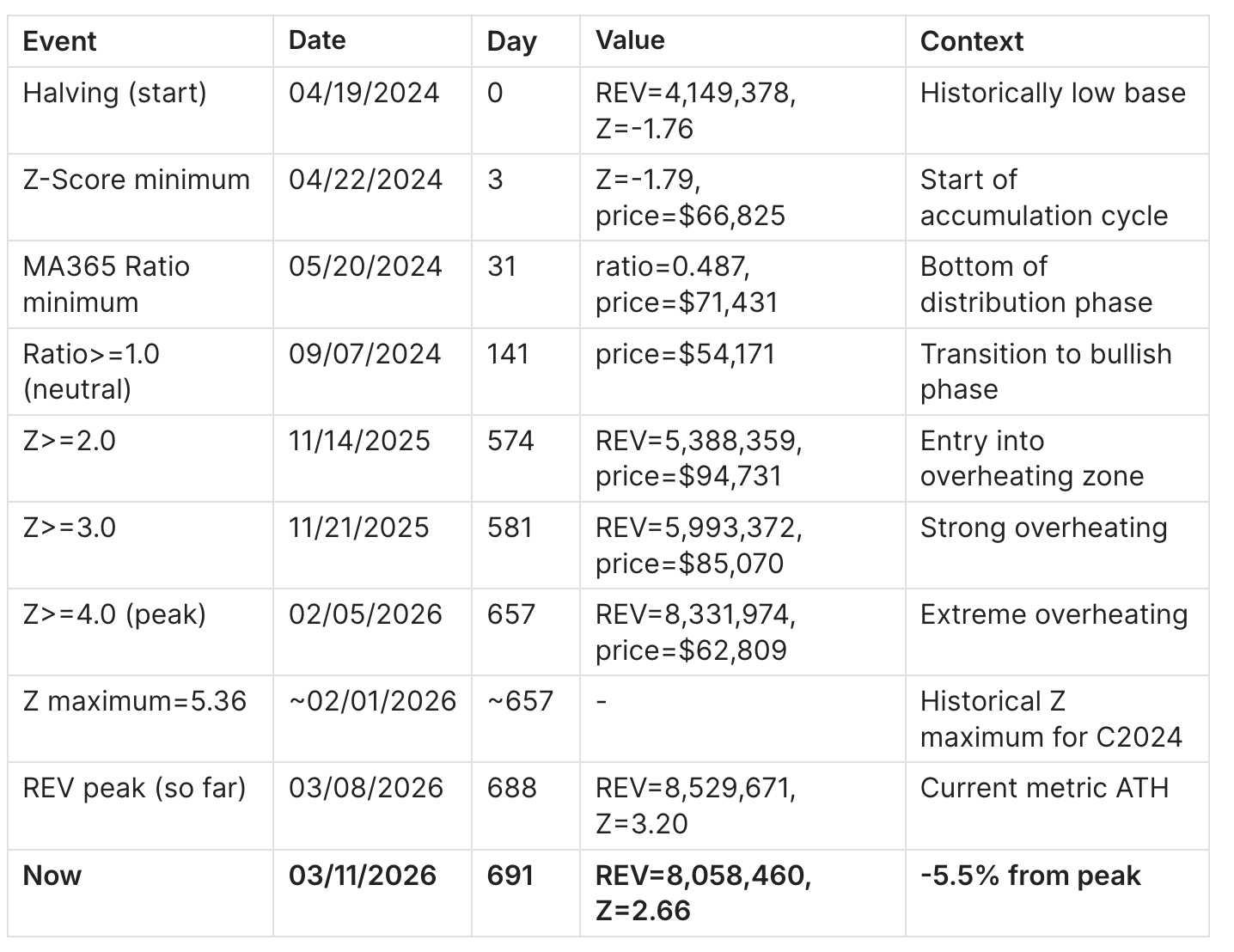Click the REV peak (so far) cell

(x=134, y=788)
